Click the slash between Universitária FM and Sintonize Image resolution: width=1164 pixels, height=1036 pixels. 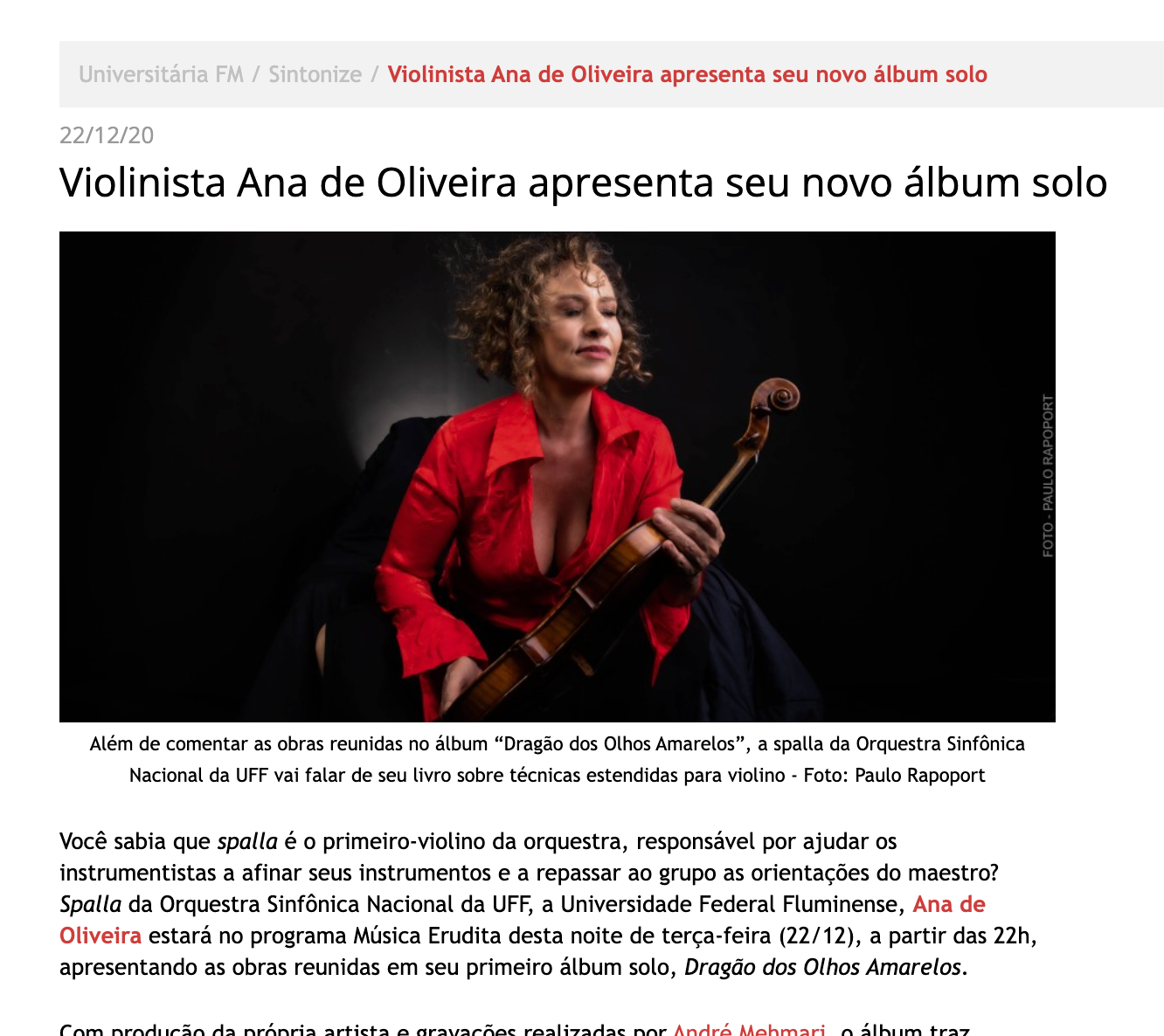(x=256, y=74)
